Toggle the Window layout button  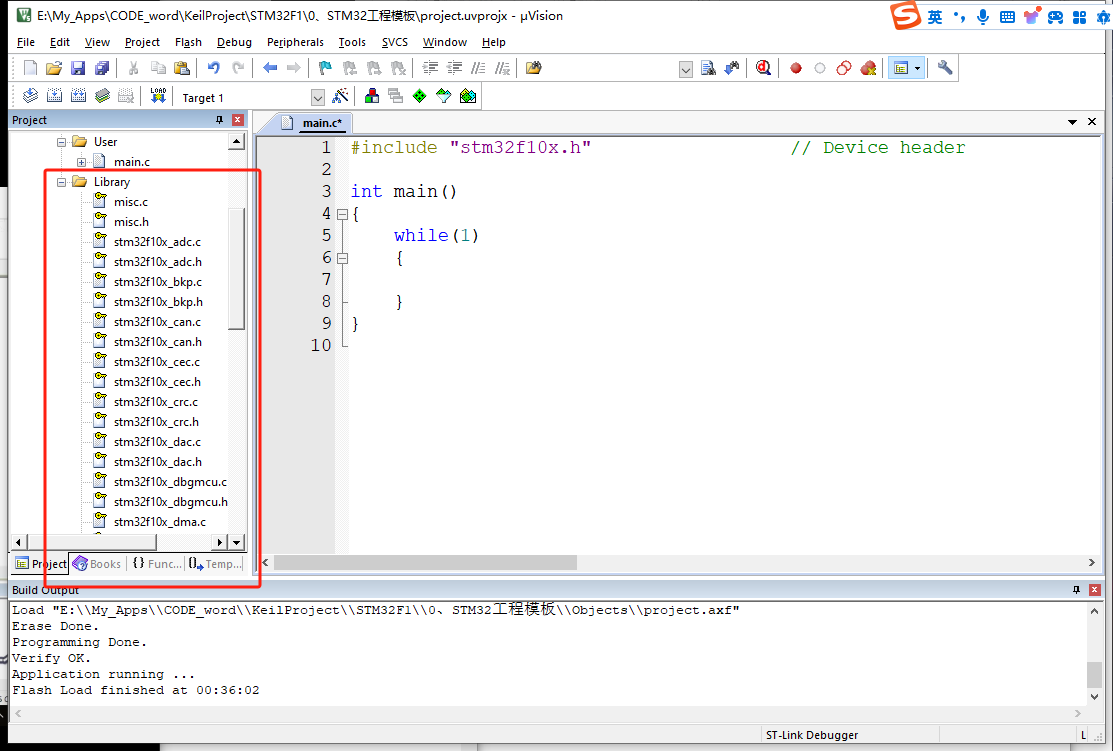[x=901, y=68]
